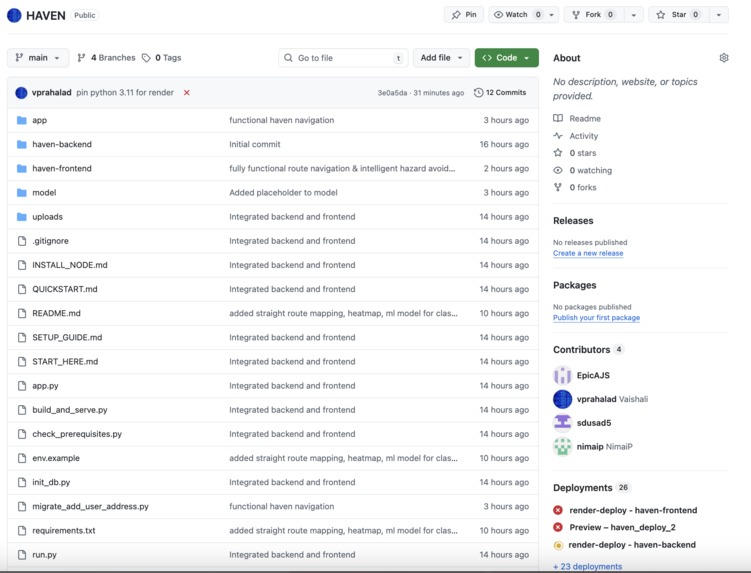The width and height of the screenshot is (751, 573).
Task: Click the Pin repository button
Action: click(464, 15)
